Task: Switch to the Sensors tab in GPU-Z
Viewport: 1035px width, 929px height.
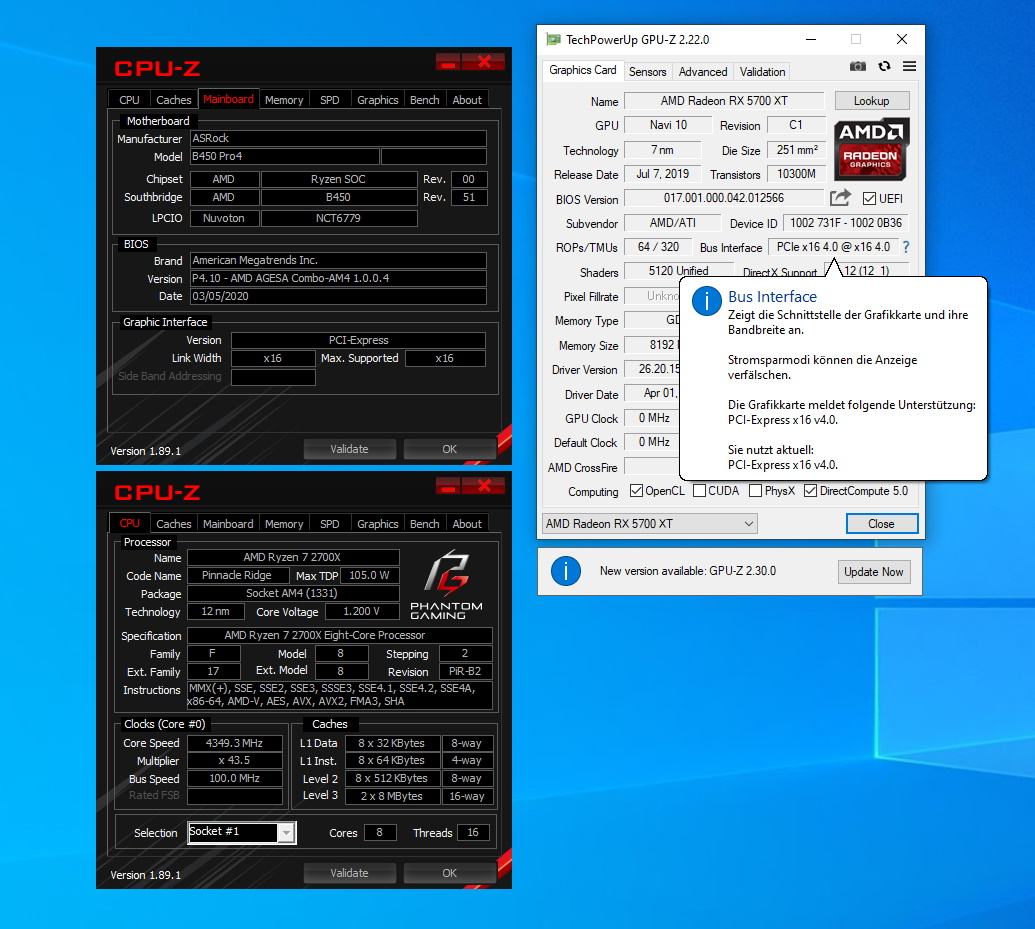Action: (648, 71)
